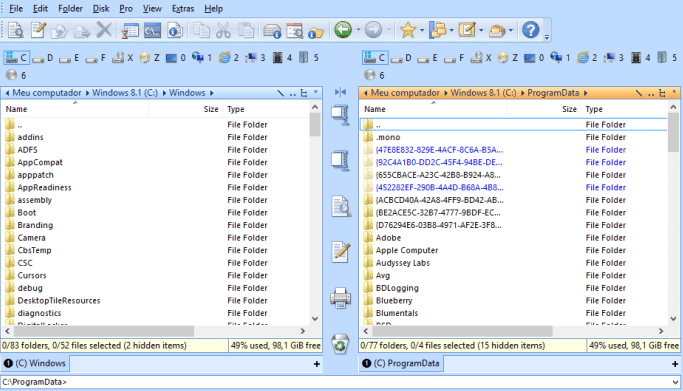
Task: Click right panel horizontal scrollbar right arrow
Action: 661,331
